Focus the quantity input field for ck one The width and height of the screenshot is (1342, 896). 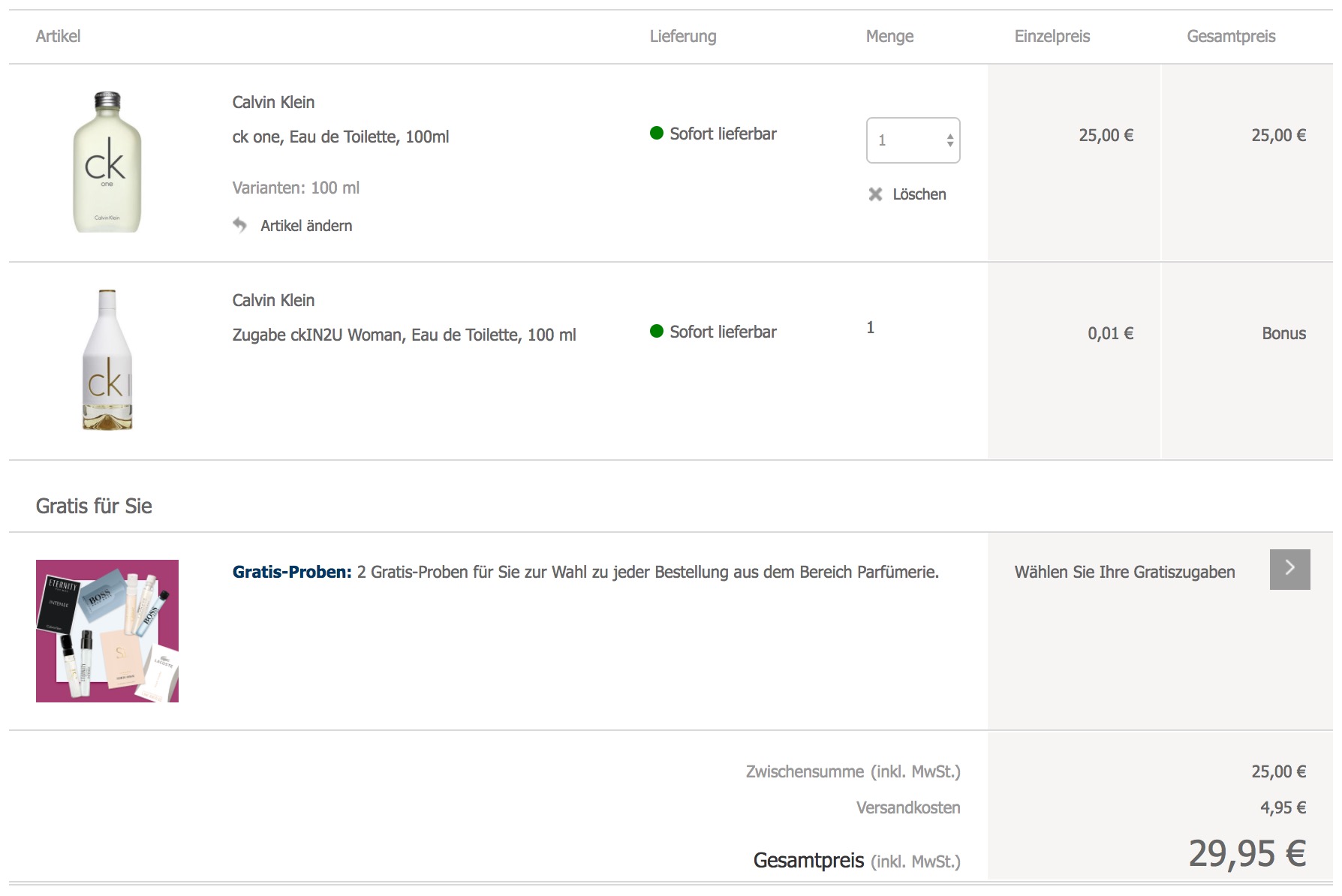click(905, 140)
